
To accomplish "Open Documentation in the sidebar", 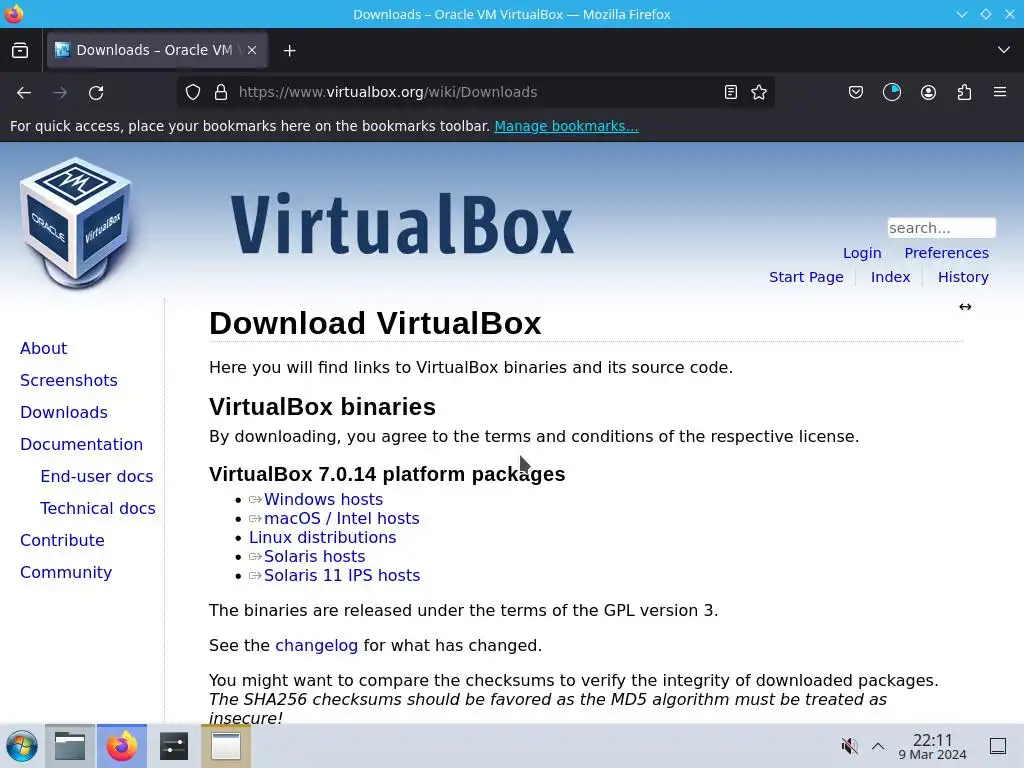I will (x=81, y=444).
